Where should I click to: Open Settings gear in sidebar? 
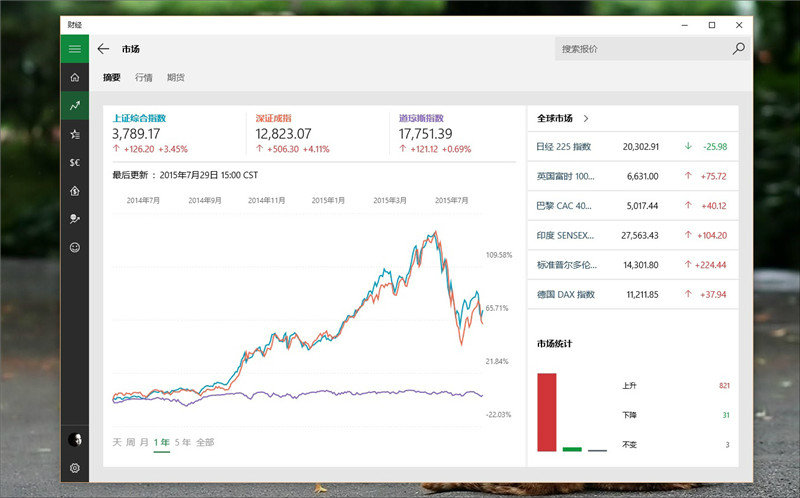click(x=75, y=467)
